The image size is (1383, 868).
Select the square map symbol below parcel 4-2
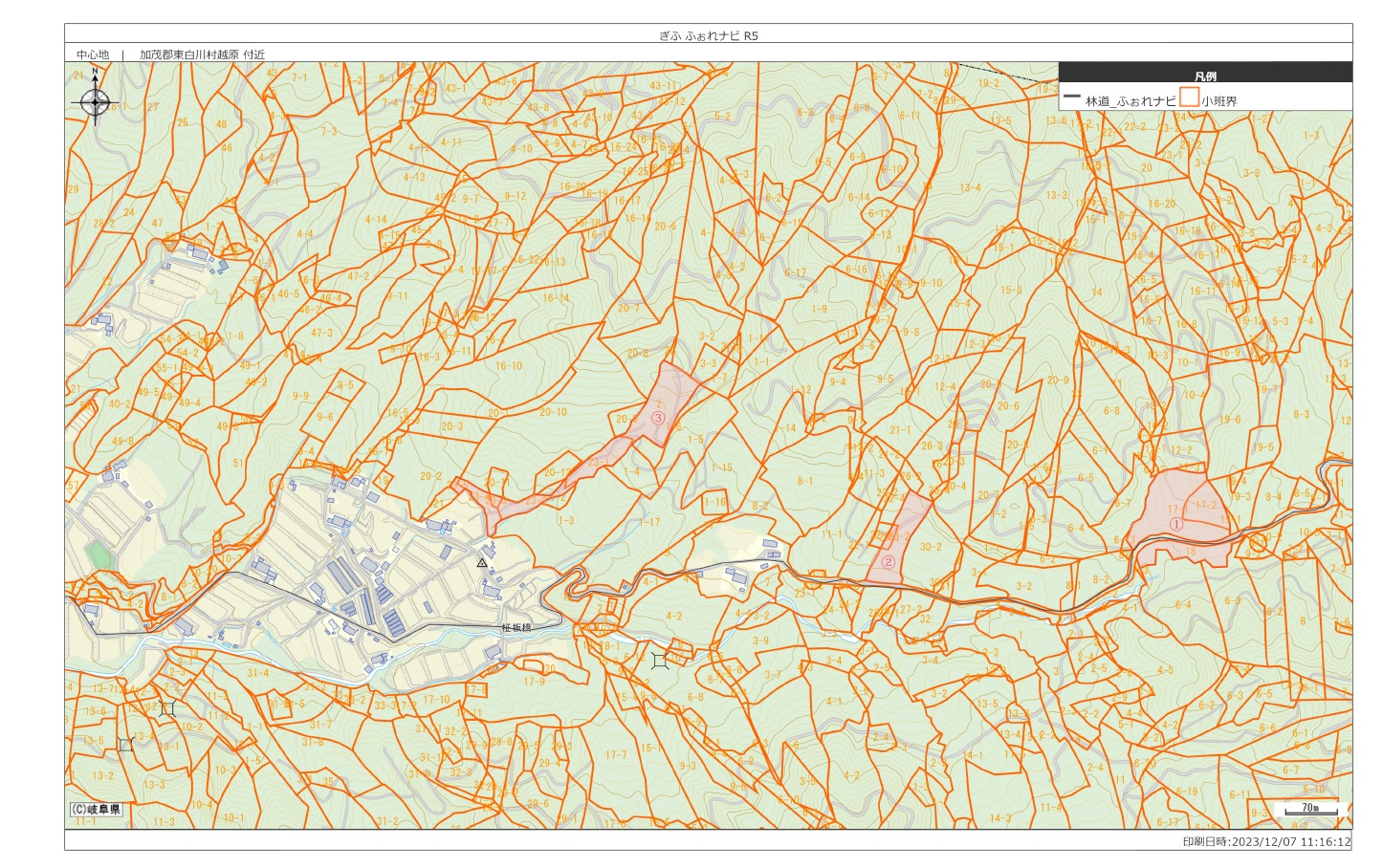coord(660,660)
